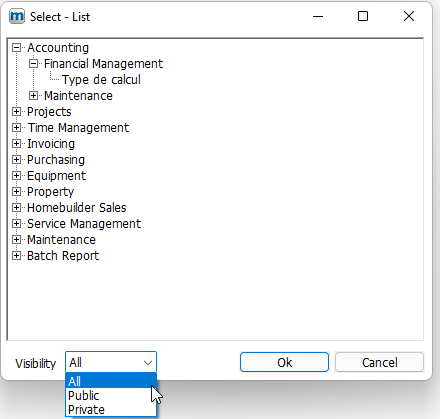The height and width of the screenshot is (419, 440).
Task: Select the Property tree item
Action: click(x=50, y=192)
